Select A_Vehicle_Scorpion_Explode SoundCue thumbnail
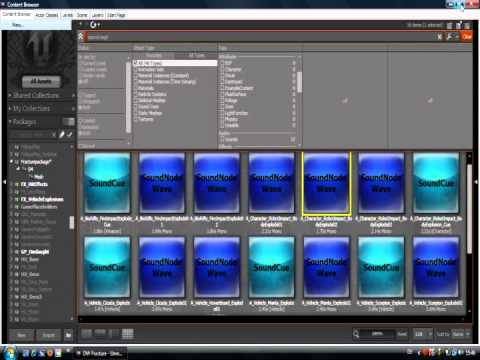The height and width of the screenshot is (360, 480). 381,267
